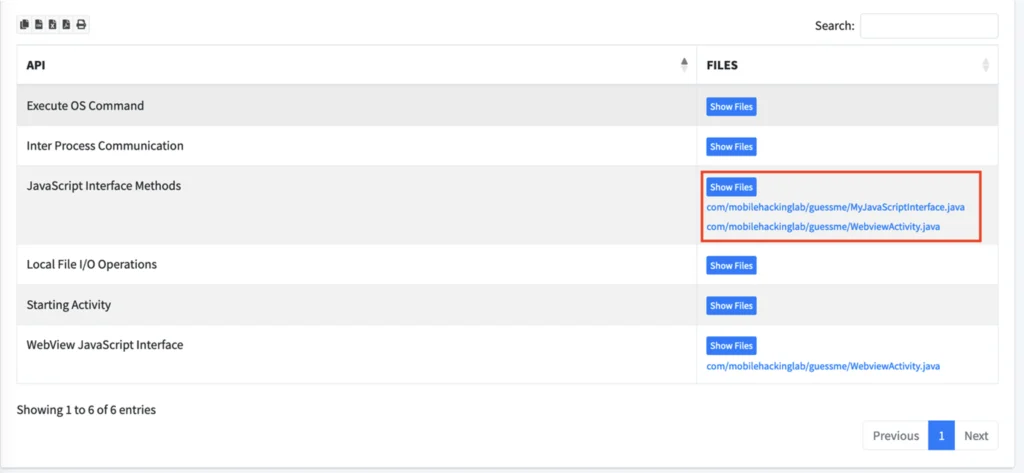The image size is (1024, 473).
Task: Open WebviewActivity.java under WebView JavaScript Interface
Action: click(x=823, y=366)
